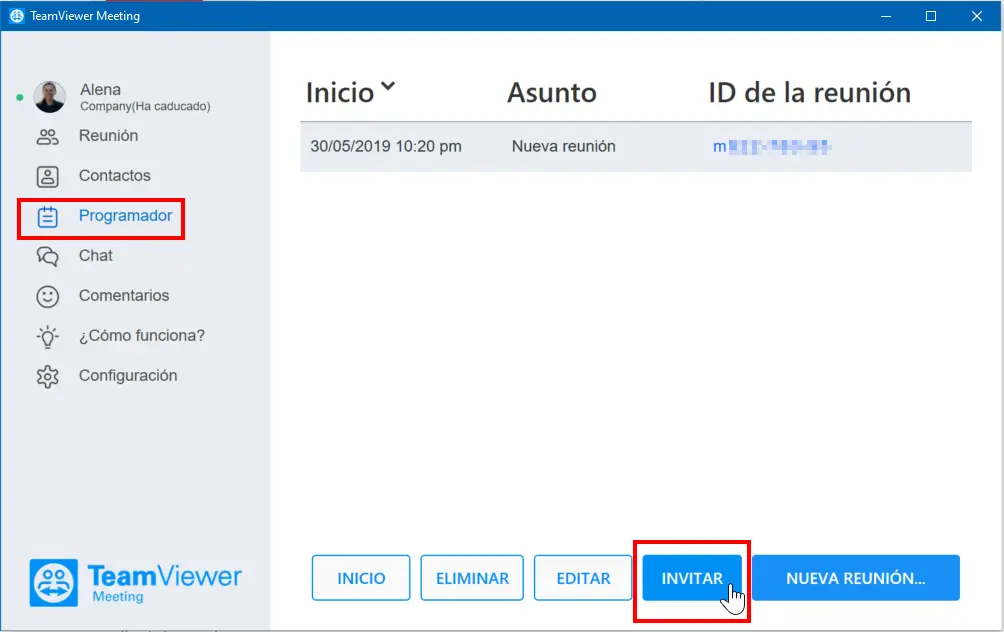Click the blurred meeting ID link

(x=772, y=147)
